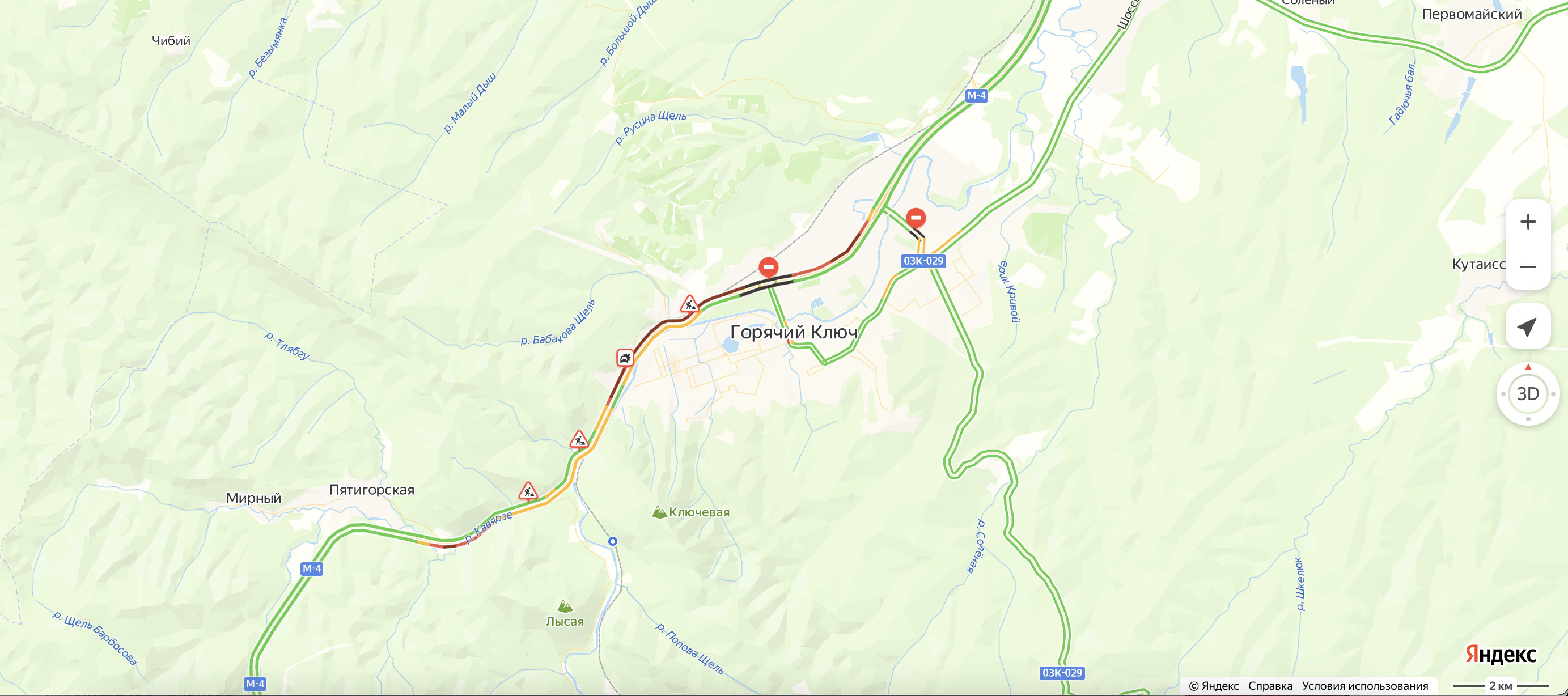Select the Горячий Ключ city label

[x=794, y=332]
